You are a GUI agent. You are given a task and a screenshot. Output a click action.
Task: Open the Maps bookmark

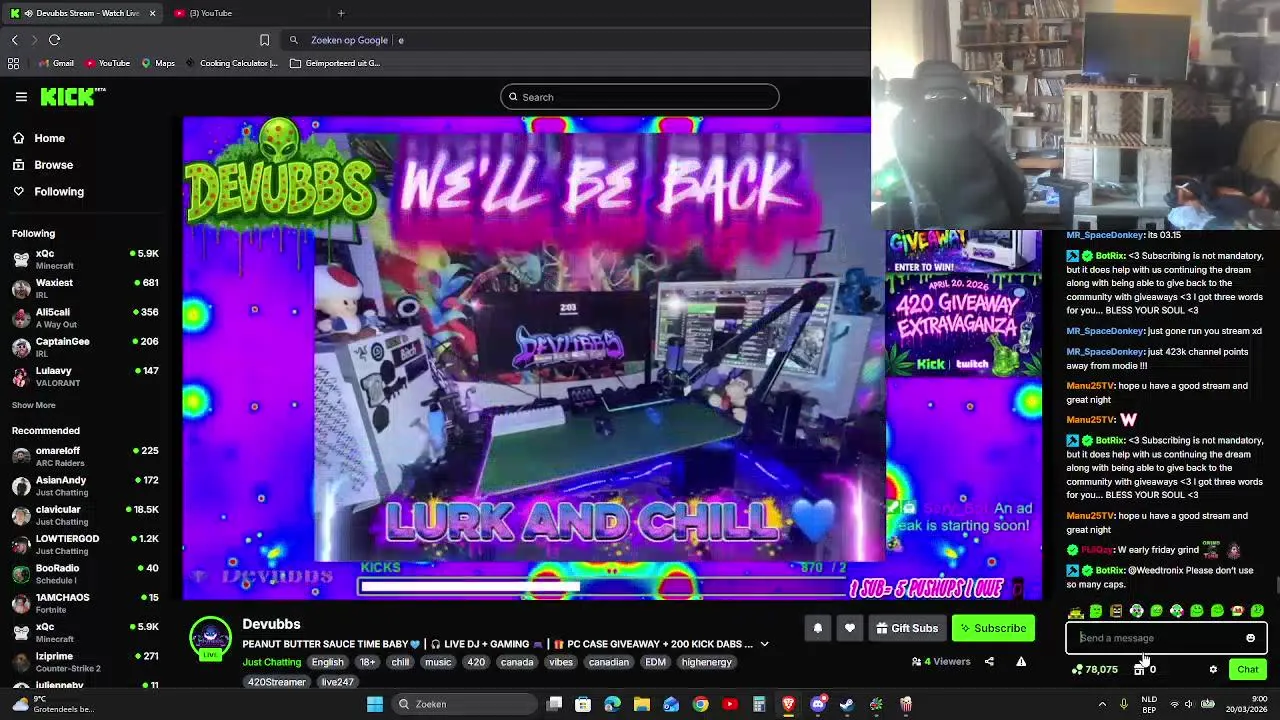(x=158, y=63)
